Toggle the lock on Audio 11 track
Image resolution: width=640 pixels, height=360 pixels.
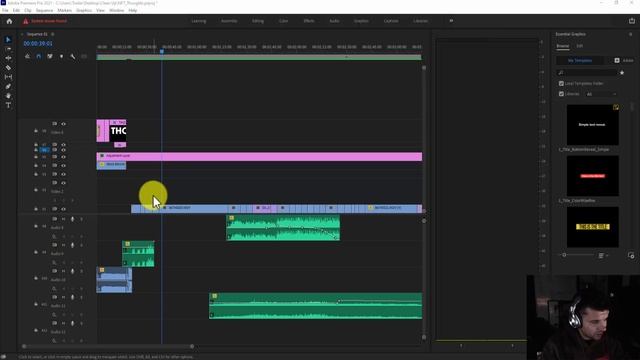pyautogui.click(x=36, y=304)
